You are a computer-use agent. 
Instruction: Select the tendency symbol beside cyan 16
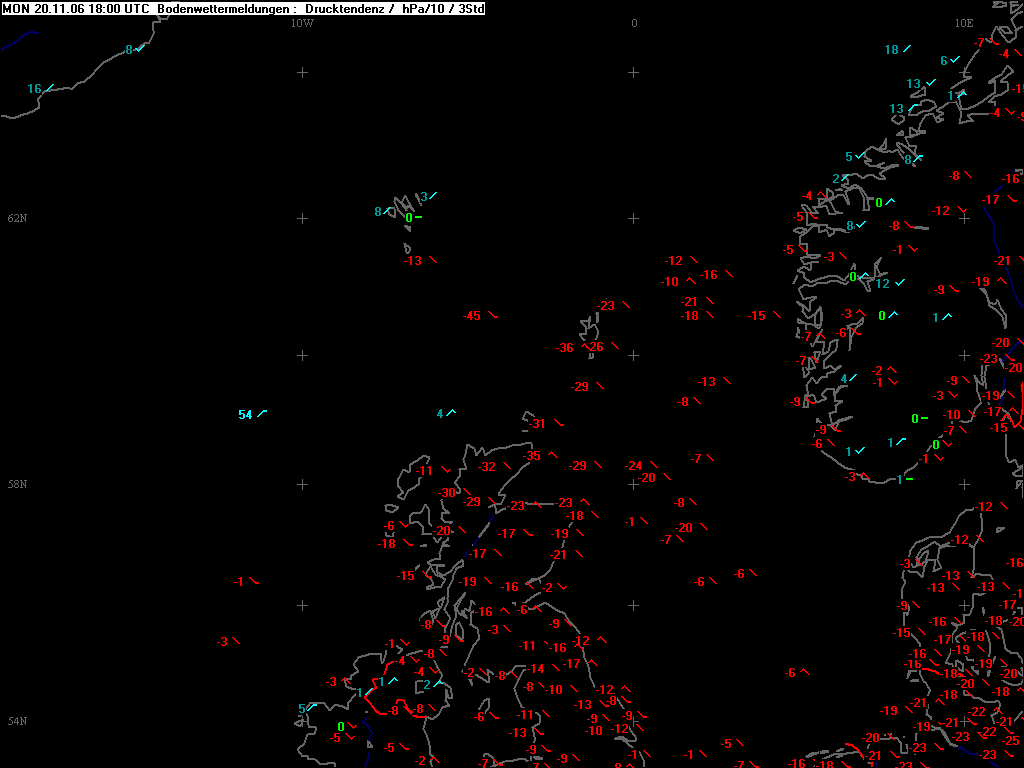click(x=49, y=88)
